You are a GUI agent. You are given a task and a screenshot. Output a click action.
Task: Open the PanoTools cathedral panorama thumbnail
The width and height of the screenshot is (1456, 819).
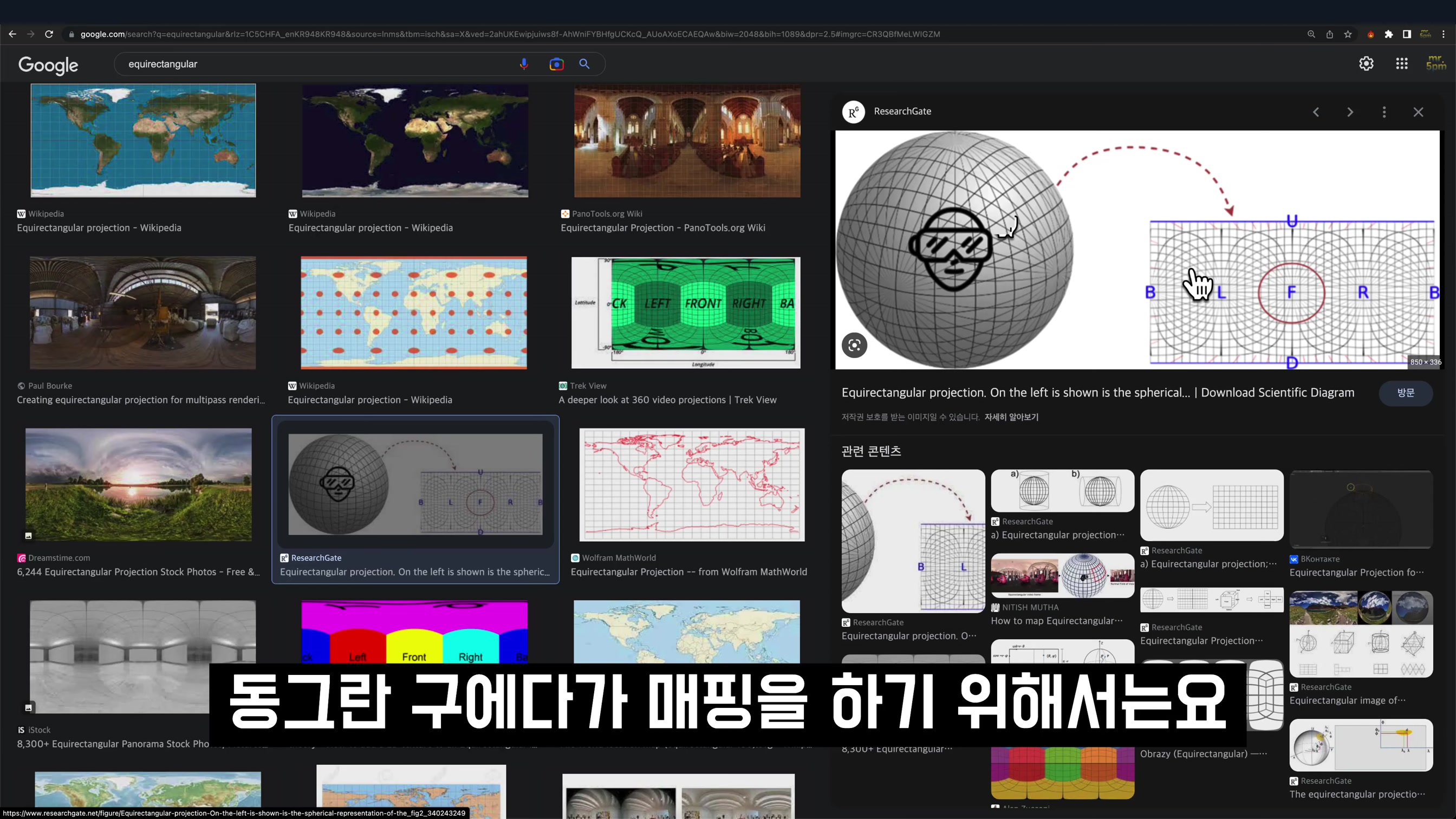tap(687, 140)
